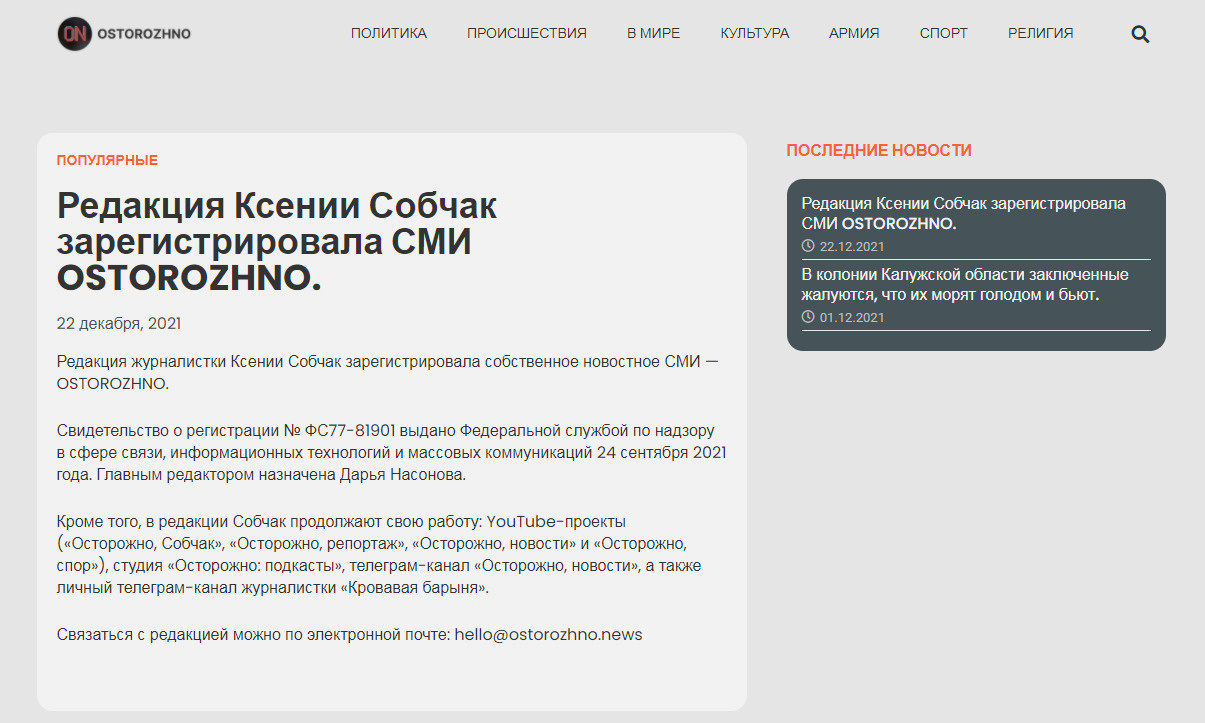Click the sidebar date 22.12.2021
This screenshot has width=1205, height=723.
click(852, 246)
